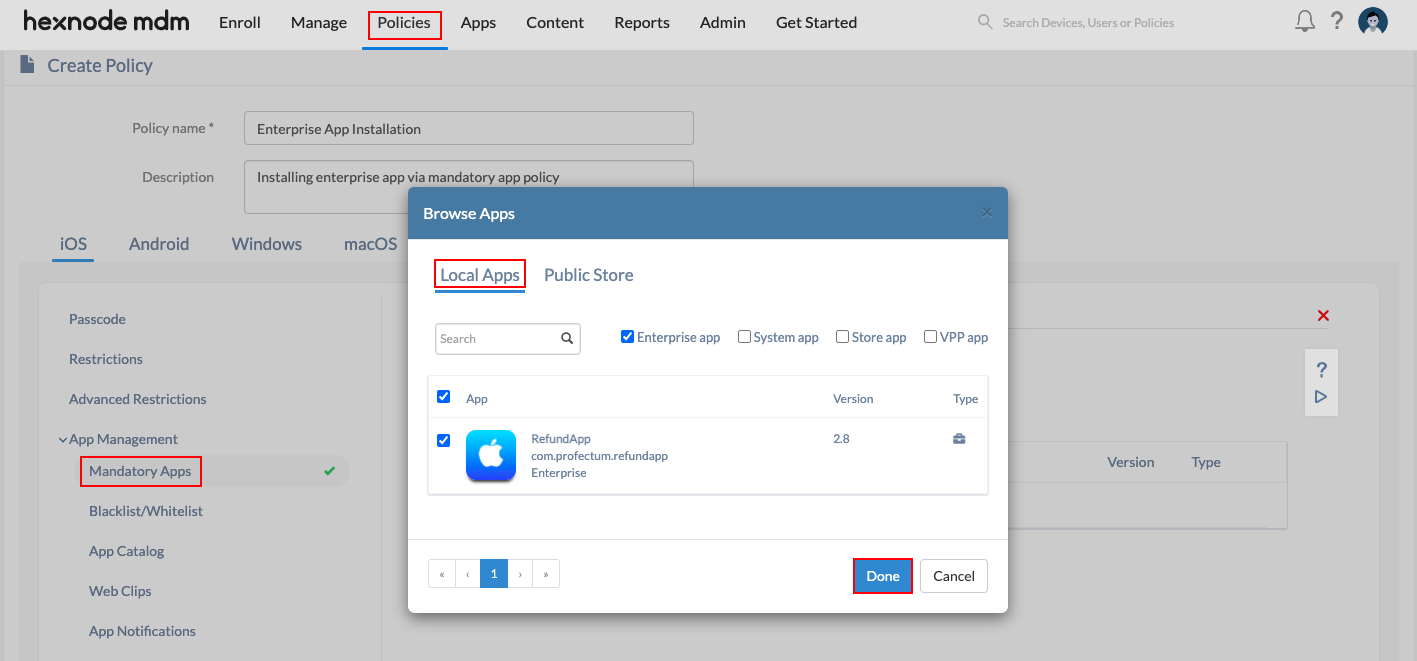This screenshot has width=1417, height=661.
Task: Select Mandatory Apps in sidebar
Action: click(141, 471)
